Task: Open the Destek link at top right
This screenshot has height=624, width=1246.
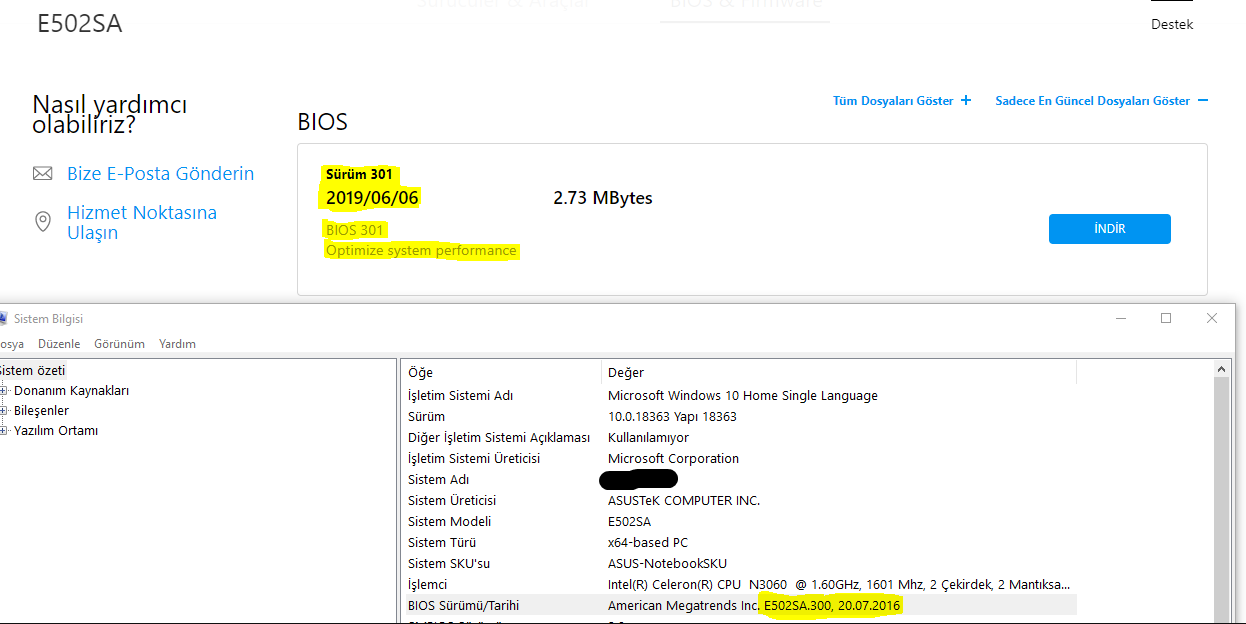Action: (1172, 25)
